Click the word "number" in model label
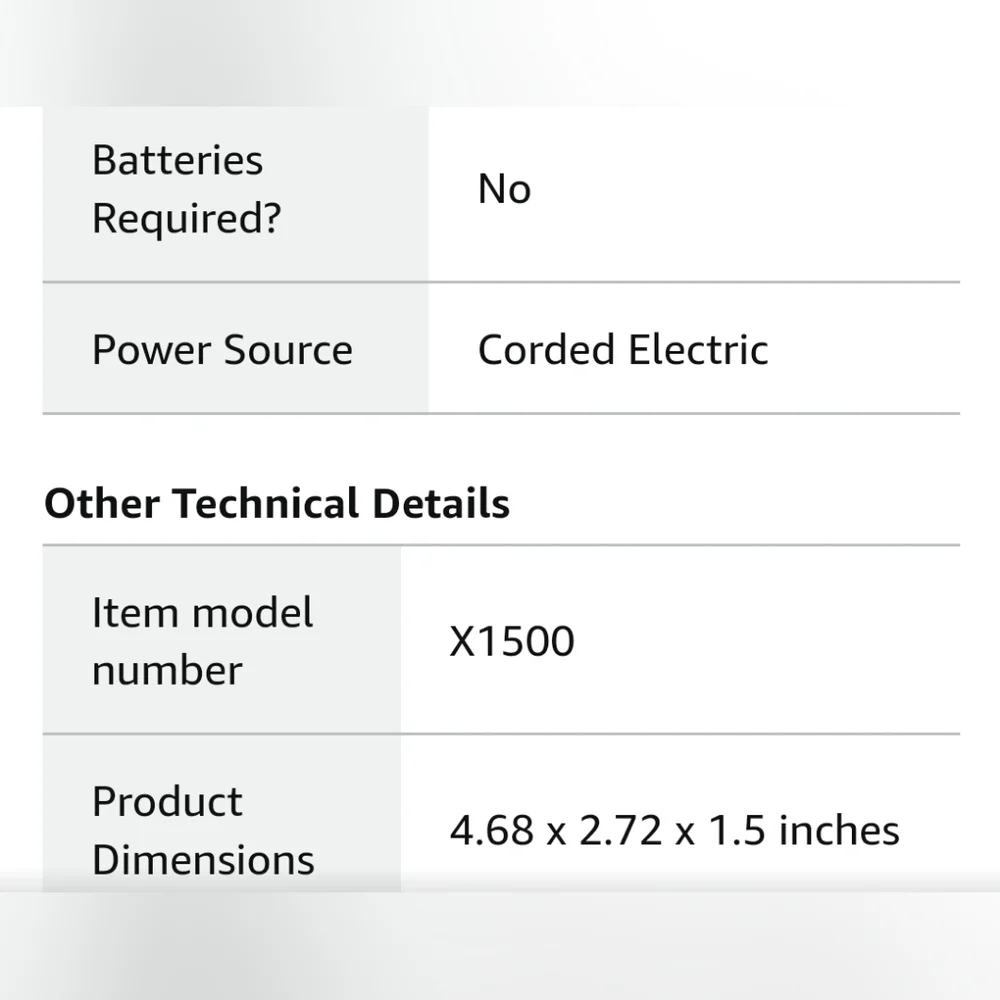 [x=167, y=672]
